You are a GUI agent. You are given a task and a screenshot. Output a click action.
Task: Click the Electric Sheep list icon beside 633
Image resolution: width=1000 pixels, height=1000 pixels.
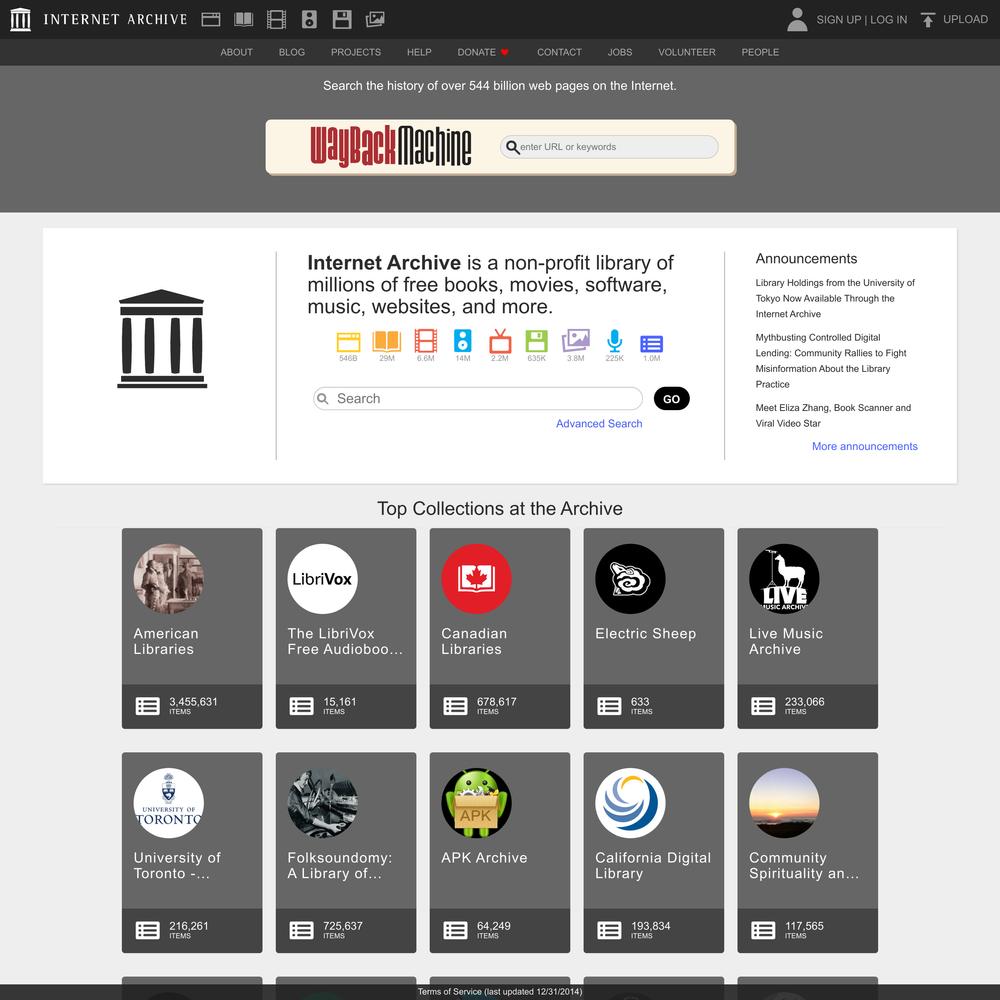click(x=609, y=706)
